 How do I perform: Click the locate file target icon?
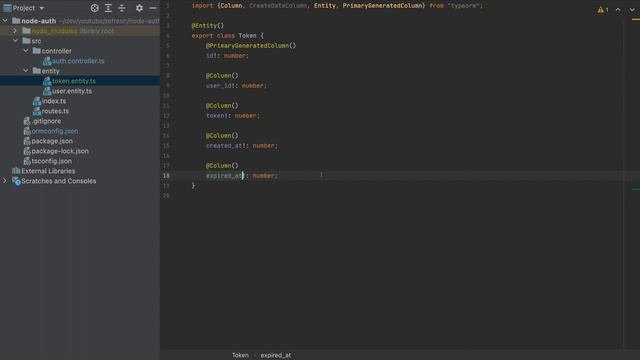point(95,8)
